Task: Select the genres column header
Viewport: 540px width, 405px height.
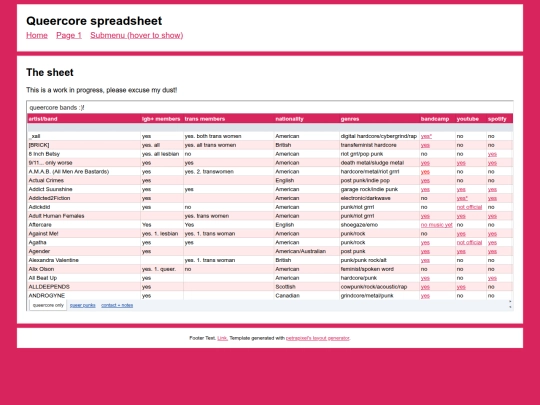Action: click(x=379, y=119)
